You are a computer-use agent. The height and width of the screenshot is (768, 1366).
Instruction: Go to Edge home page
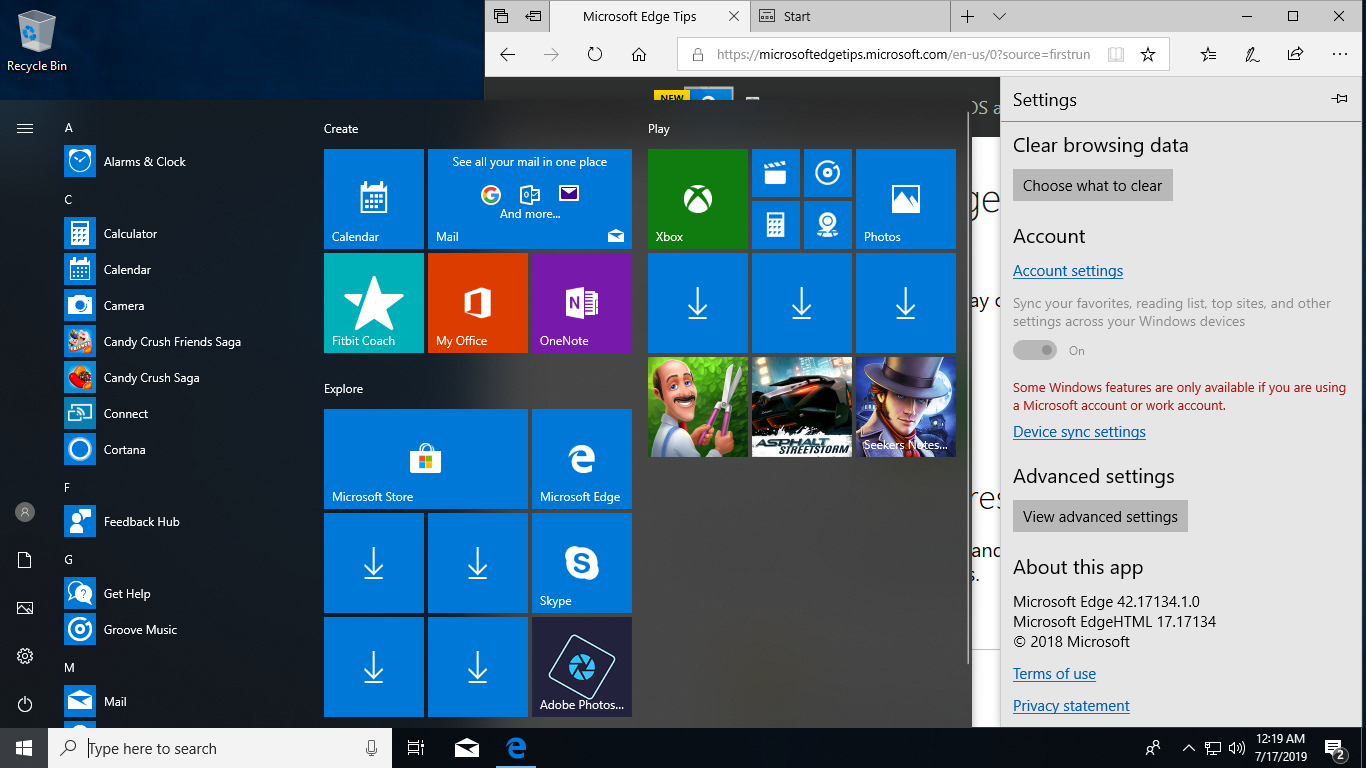tap(639, 54)
